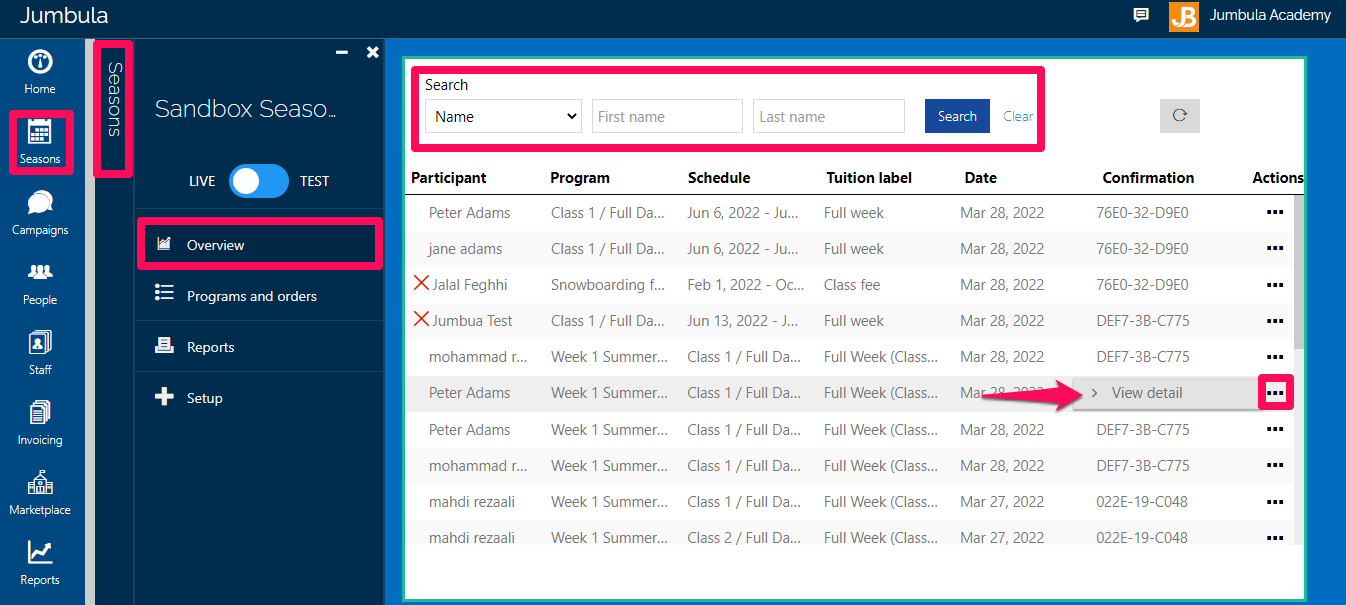Click the Snowboarding program cell
1346x605 pixels.
tap(608, 285)
